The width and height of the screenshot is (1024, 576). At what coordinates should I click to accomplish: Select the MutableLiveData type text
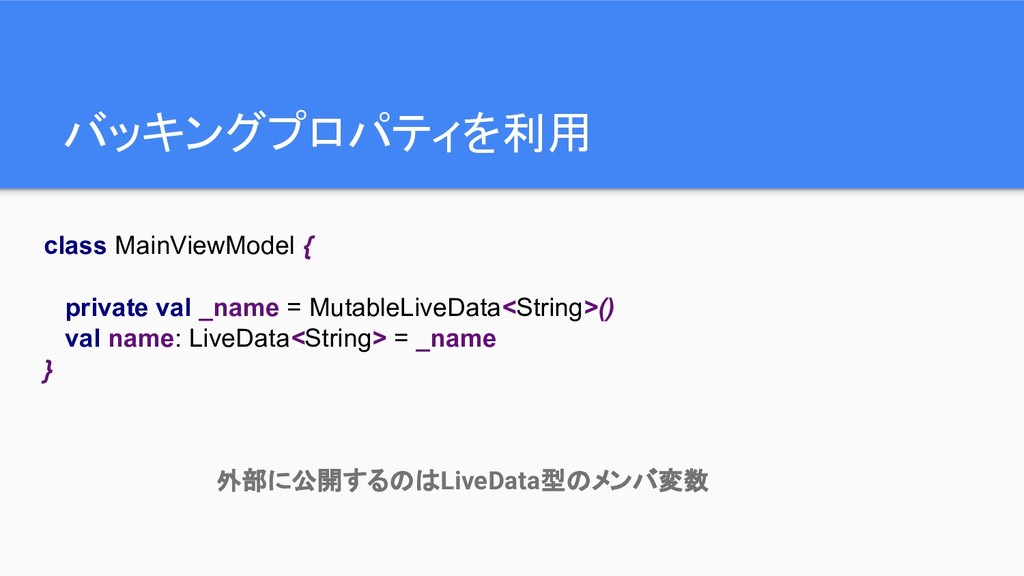point(404,308)
